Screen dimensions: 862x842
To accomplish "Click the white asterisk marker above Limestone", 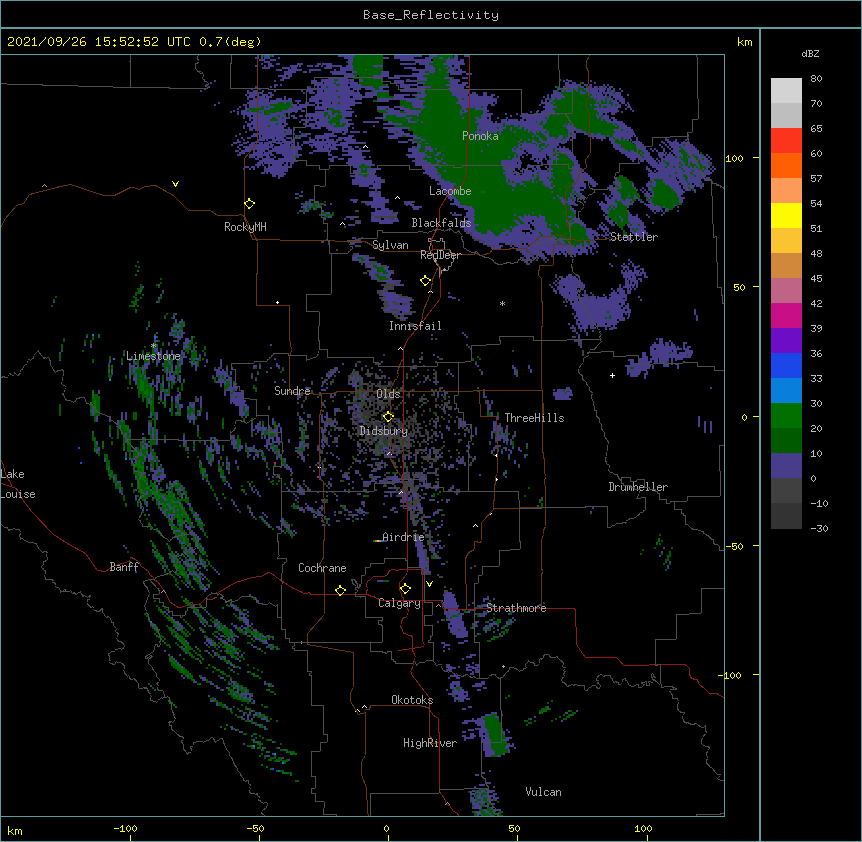I will (x=154, y=346).
